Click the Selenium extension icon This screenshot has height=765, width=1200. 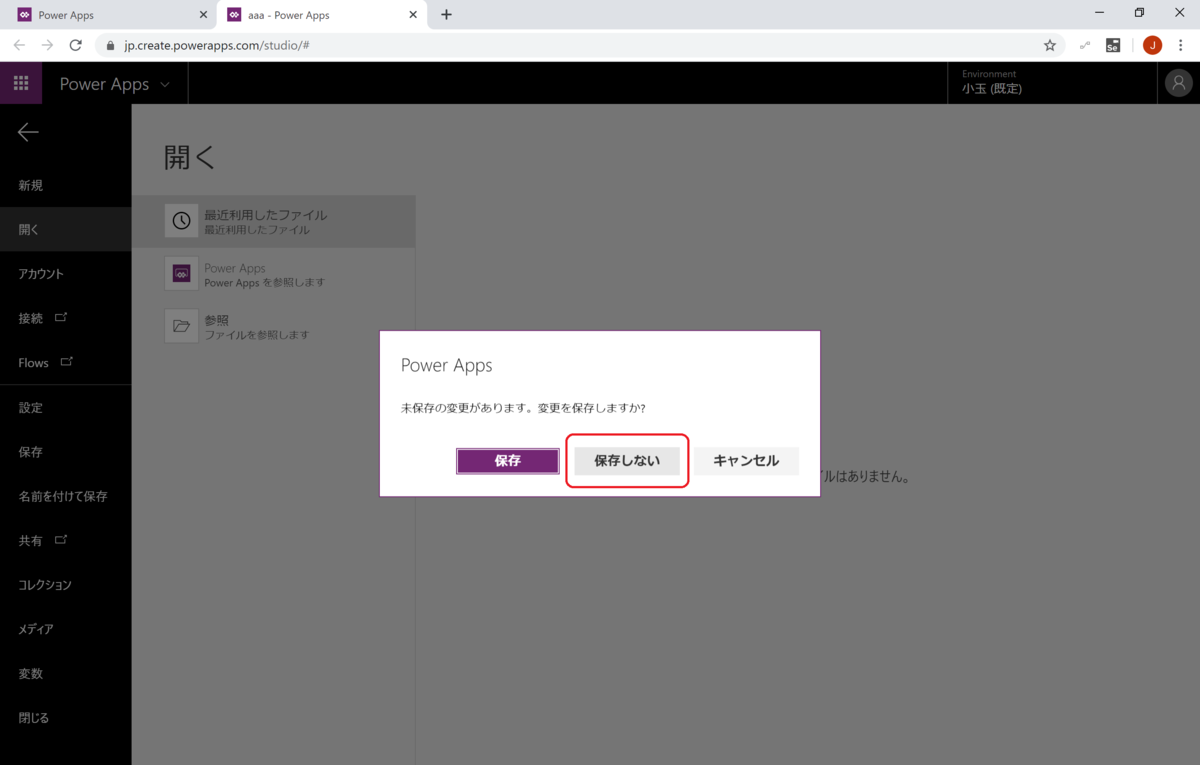(1113, 45)
